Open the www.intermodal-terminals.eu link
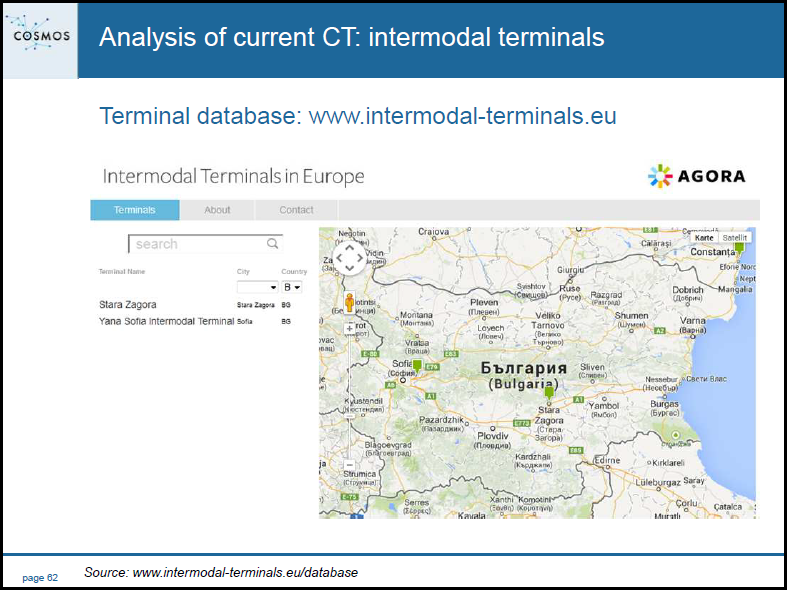The image size is (787, 590). click(x=462, y=116)
